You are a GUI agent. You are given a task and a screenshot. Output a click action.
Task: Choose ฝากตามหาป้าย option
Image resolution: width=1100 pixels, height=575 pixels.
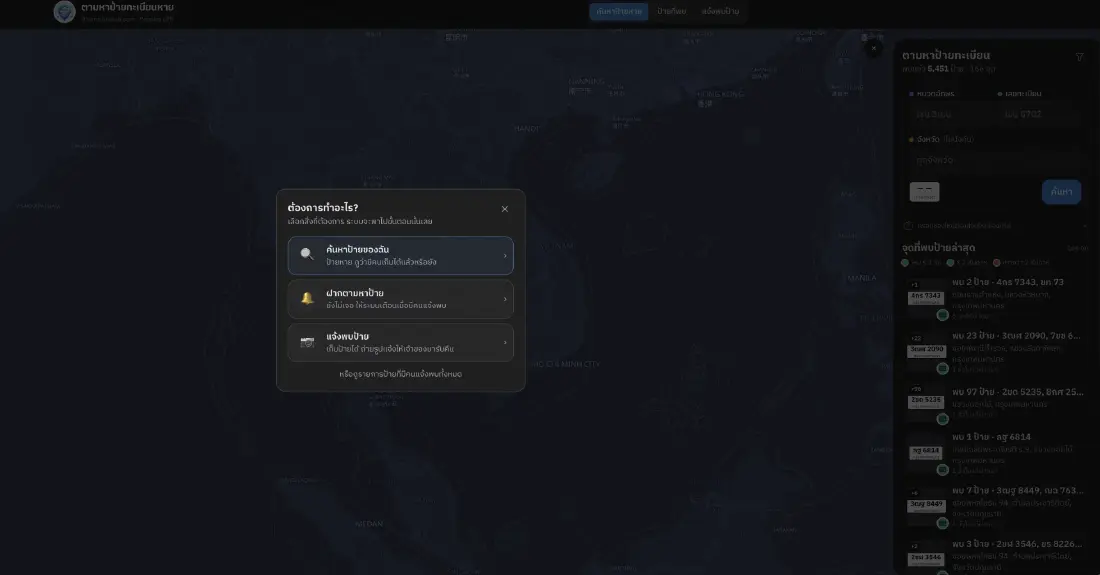401,299
